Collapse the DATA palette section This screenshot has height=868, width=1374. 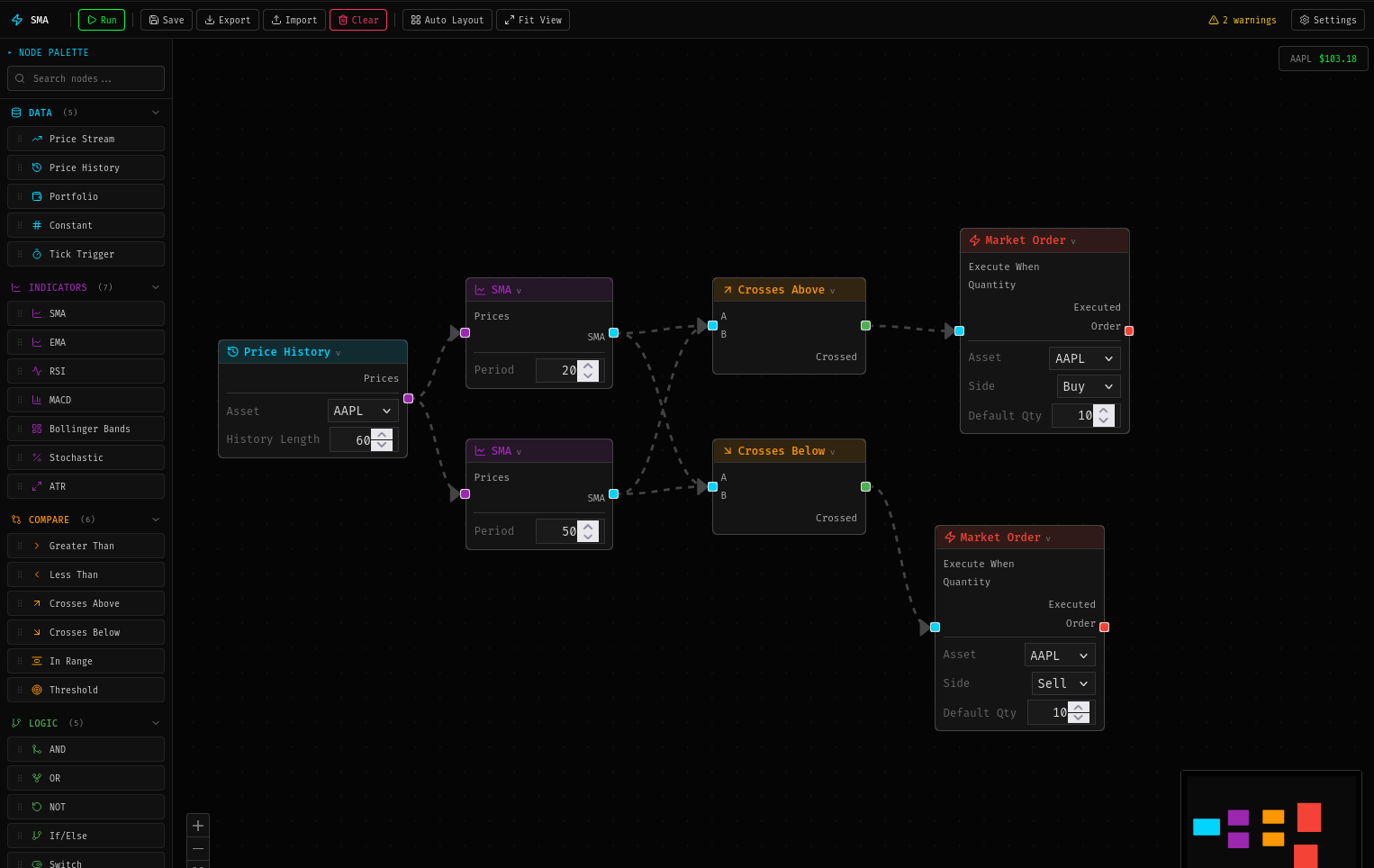pyautogui.click(x=156, y=113)
